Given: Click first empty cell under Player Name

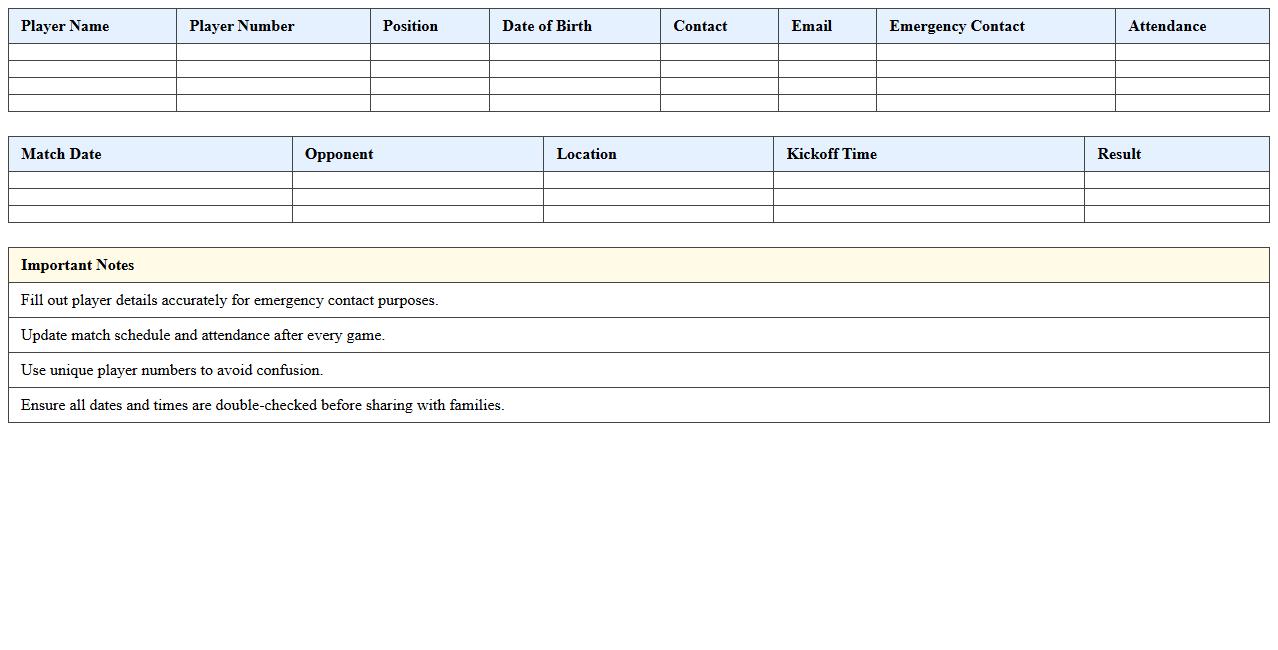Looking at the screenshot, I should pyautogui.click(x=92, y=52).
